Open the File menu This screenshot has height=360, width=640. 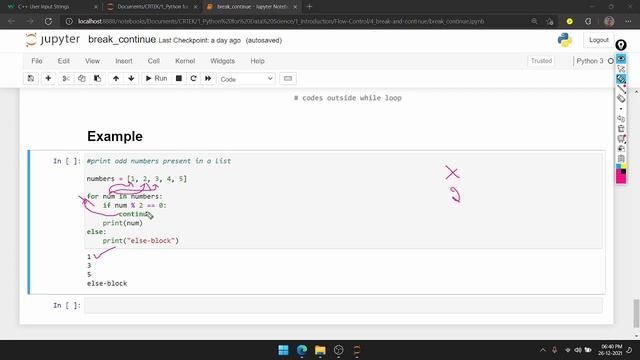tap(37, 61)
